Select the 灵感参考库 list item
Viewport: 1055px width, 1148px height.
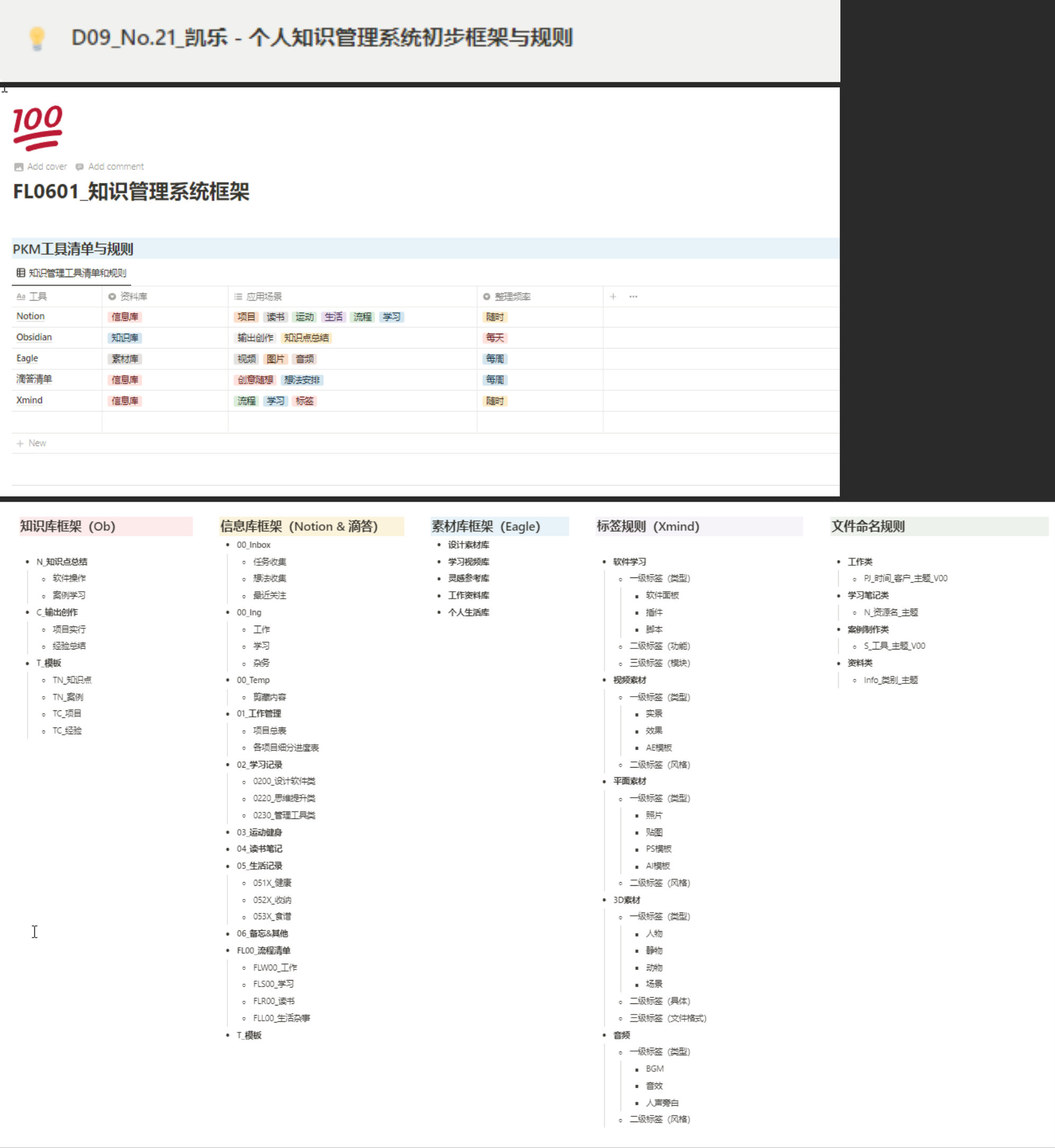(x=469, y=579)
